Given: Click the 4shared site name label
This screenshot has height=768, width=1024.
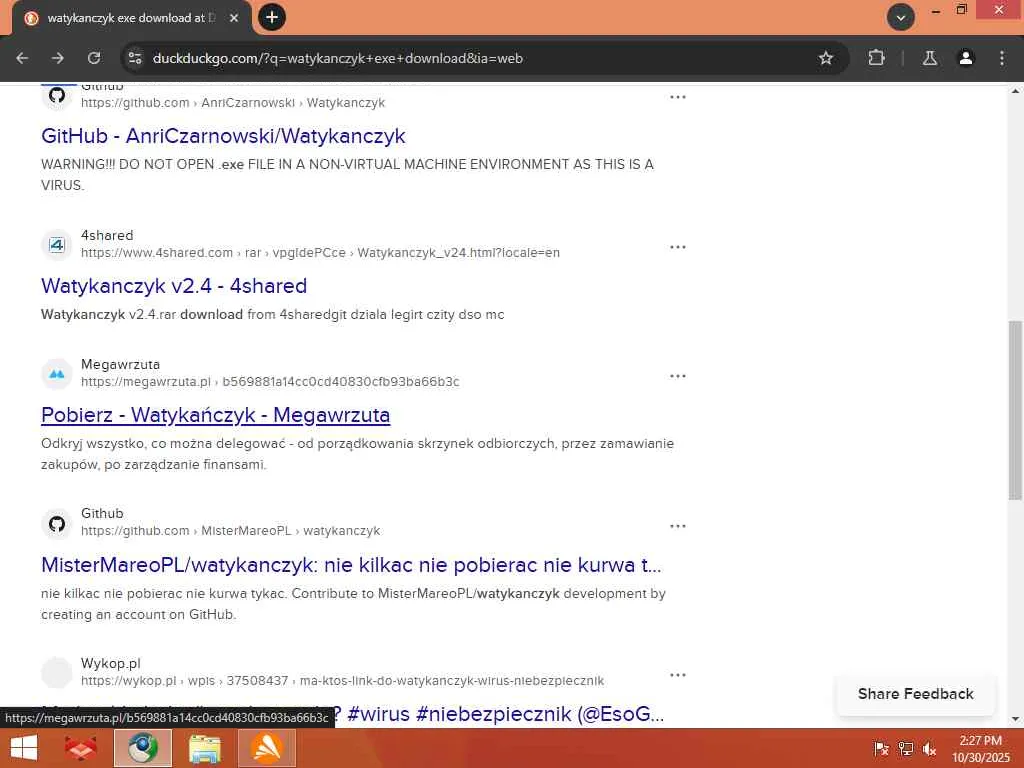Looking at the screenshot, I should [107, 235].
